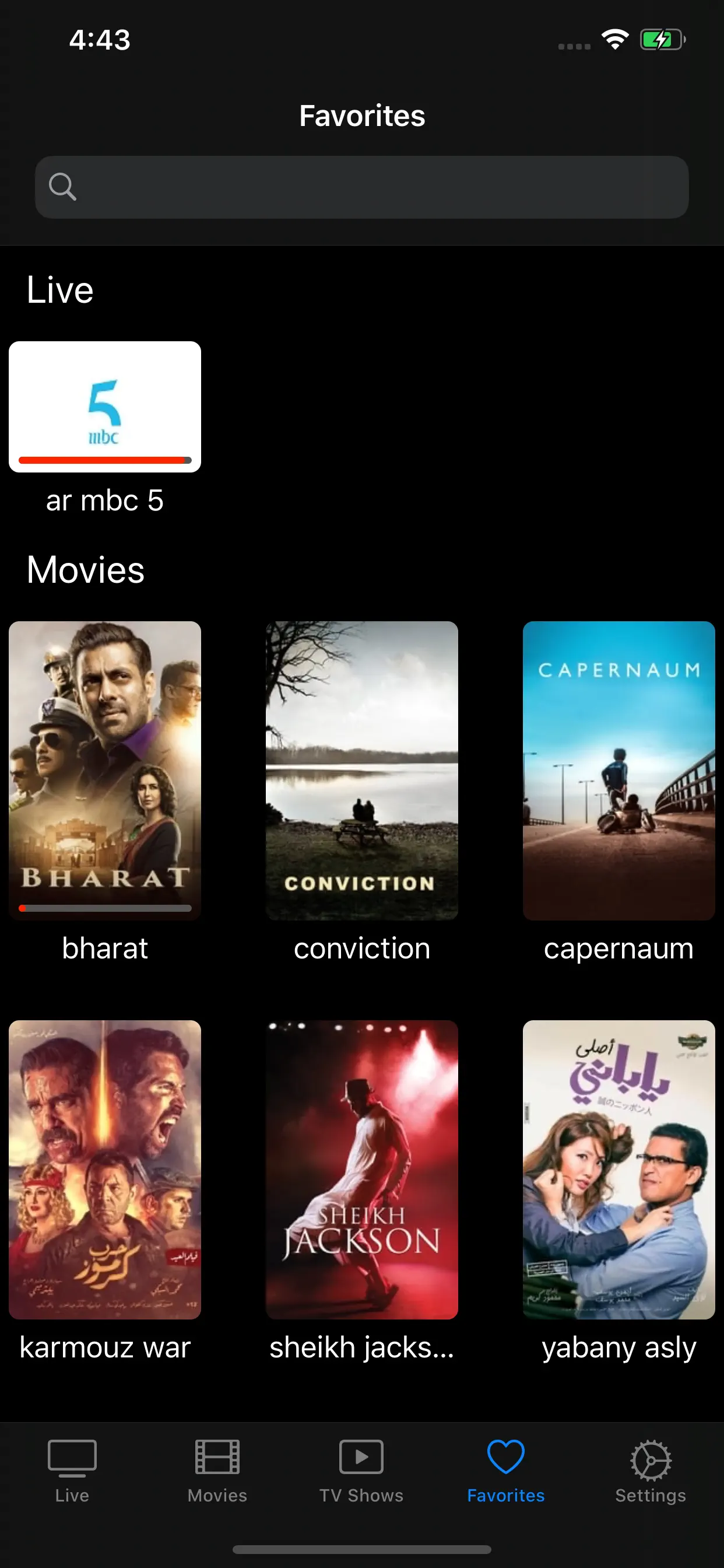The height and width of the screenshot is (1568, 724).
Task: Open the Sheikh Jackson movie poster
Action: point(362,1170)
